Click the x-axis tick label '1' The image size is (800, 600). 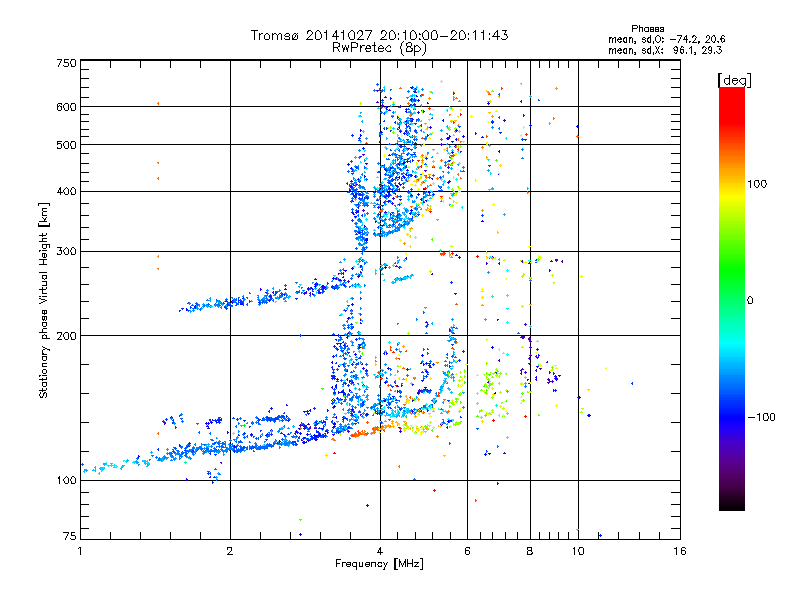(x=80, y=551)
